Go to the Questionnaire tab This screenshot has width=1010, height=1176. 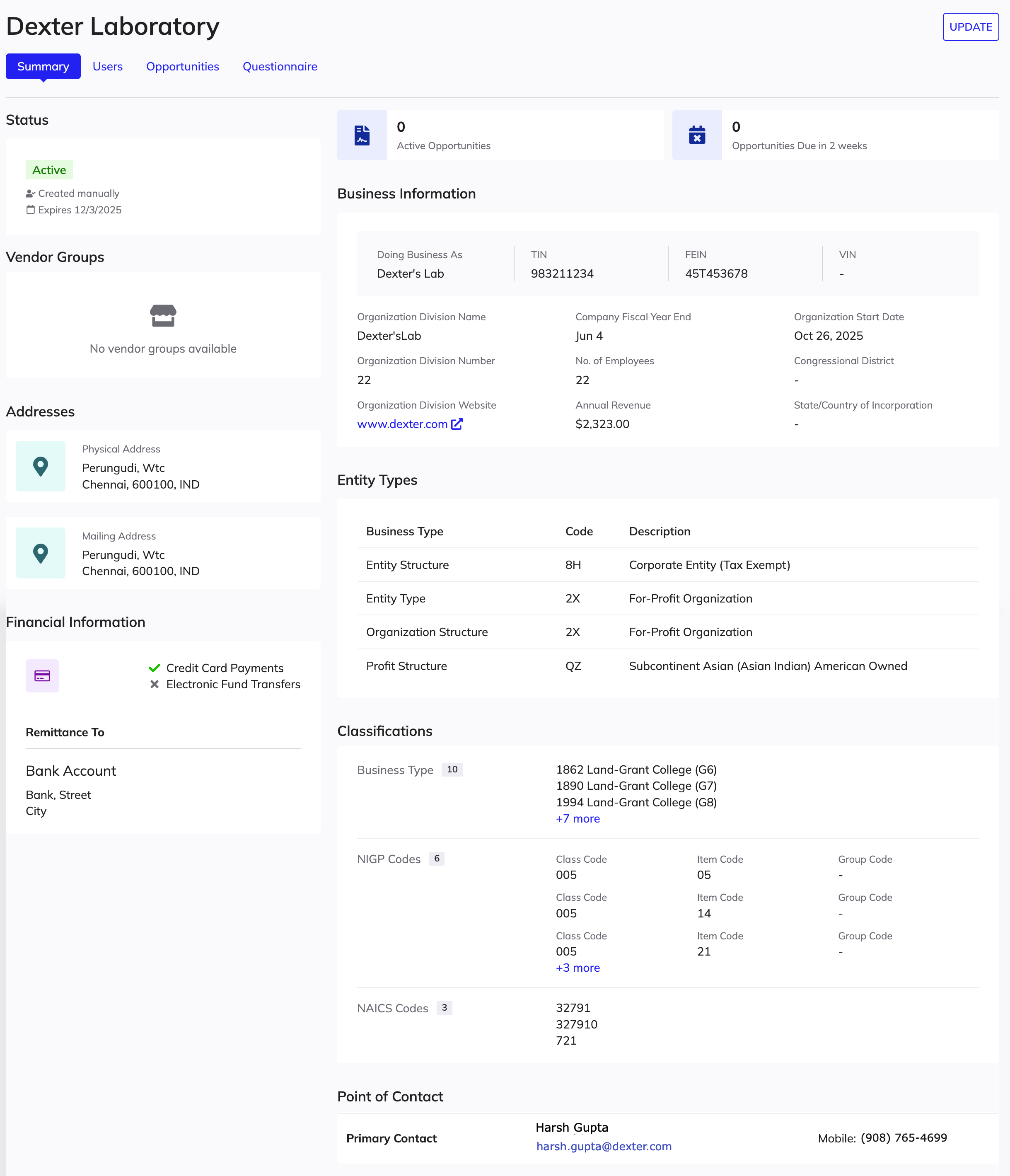280,66
